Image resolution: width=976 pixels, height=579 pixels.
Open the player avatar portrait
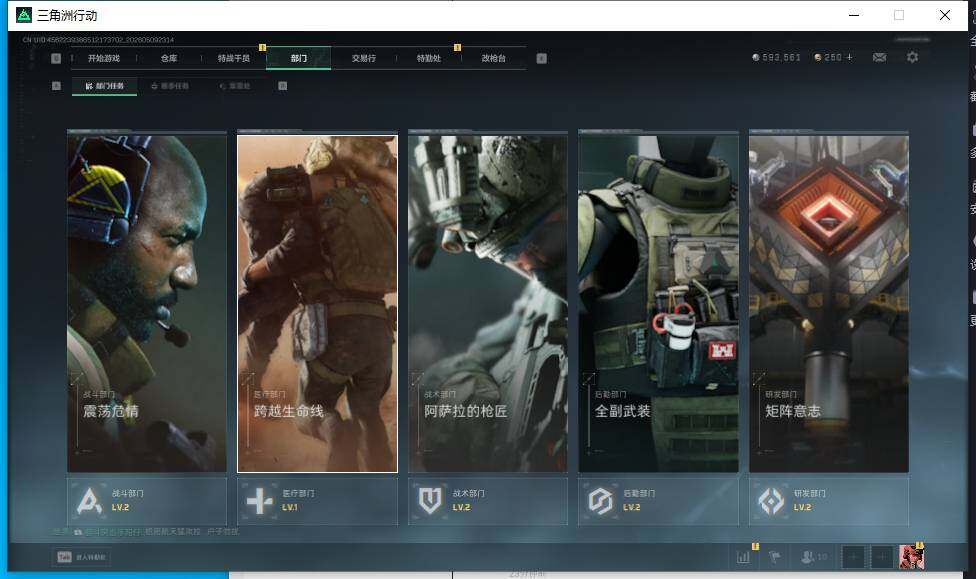[911, 557]
